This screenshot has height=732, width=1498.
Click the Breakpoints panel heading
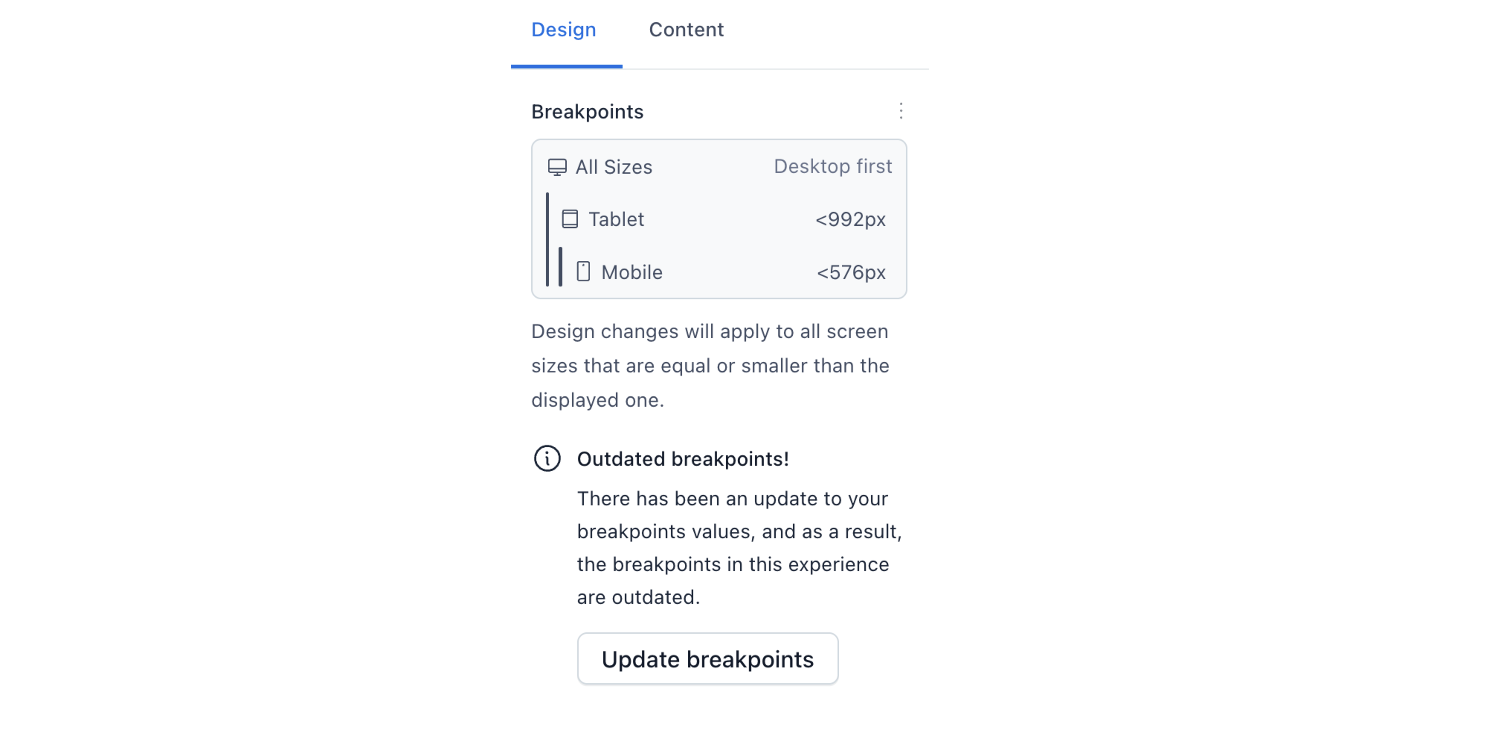(x=587, y=111)
